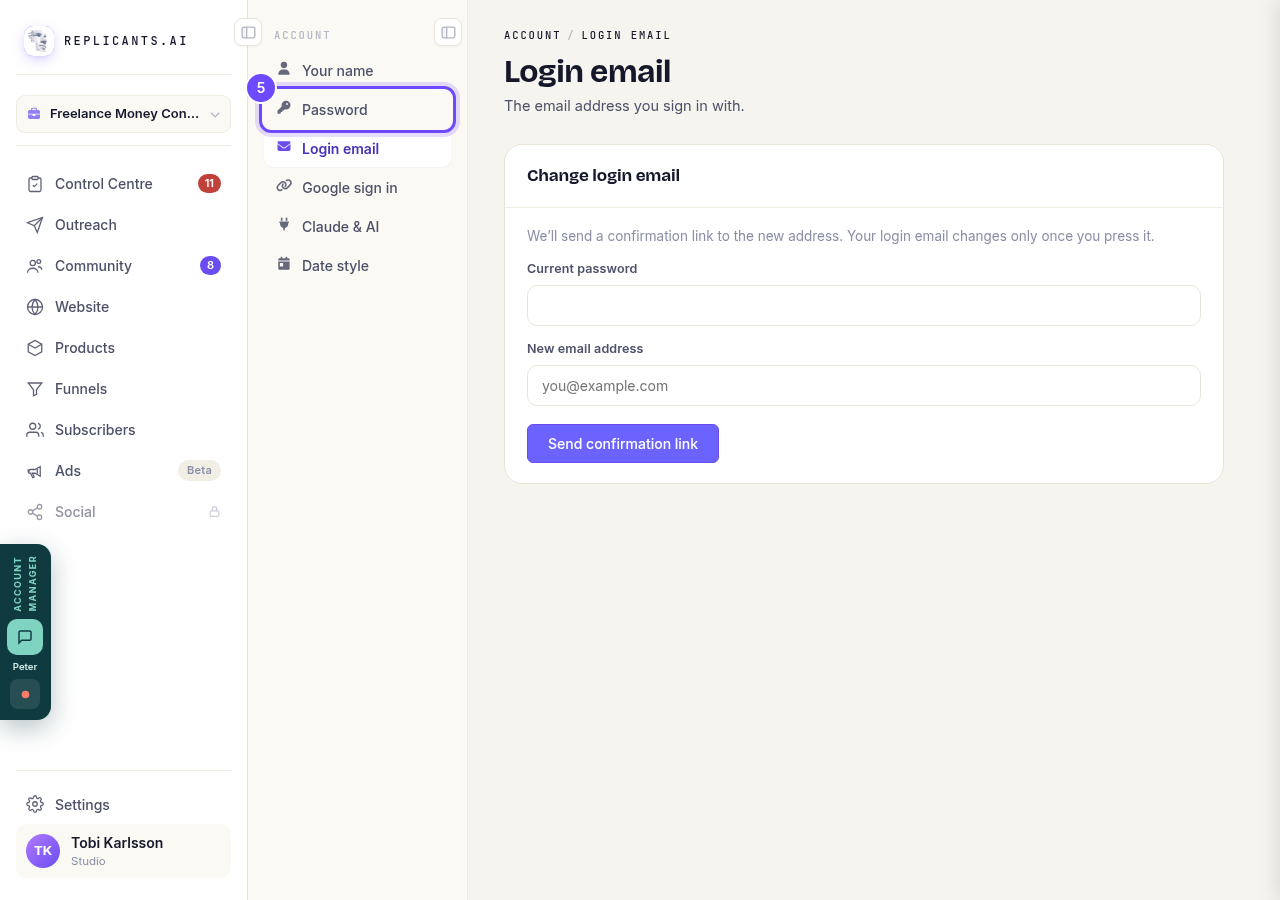Click the Social lock icon
Screen dimensions: 1280x900
(x=214, y=512)
